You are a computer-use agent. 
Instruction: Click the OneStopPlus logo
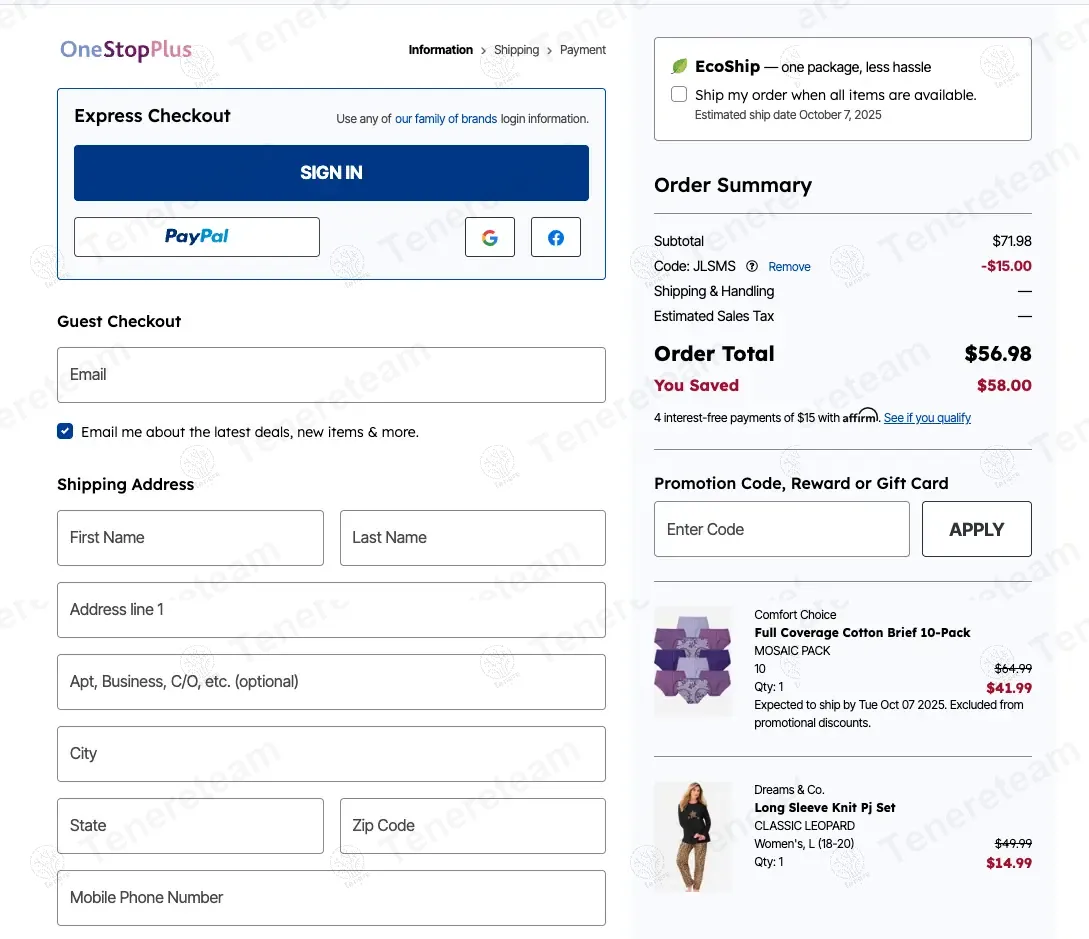(x=126, y=50)
